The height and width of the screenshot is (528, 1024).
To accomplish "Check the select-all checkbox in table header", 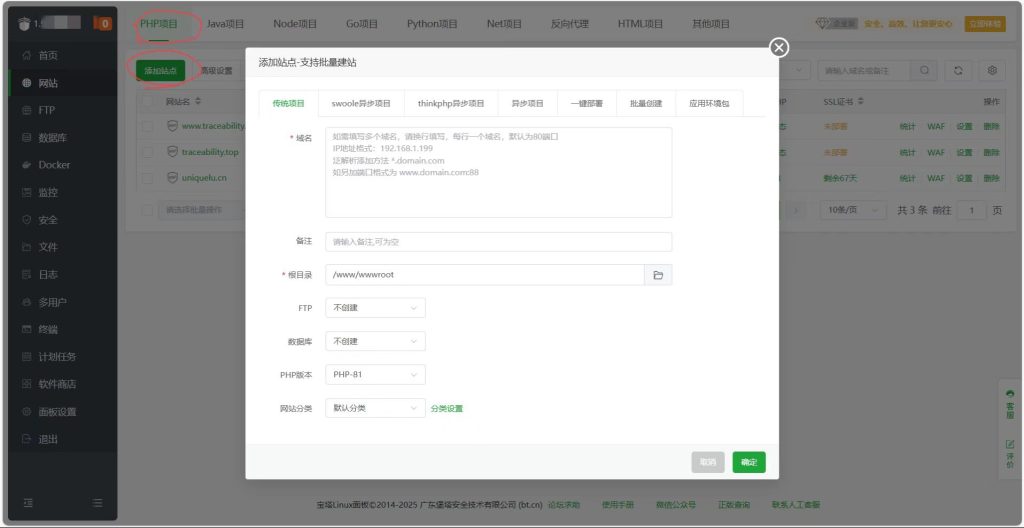I will (x=147, y=101).
